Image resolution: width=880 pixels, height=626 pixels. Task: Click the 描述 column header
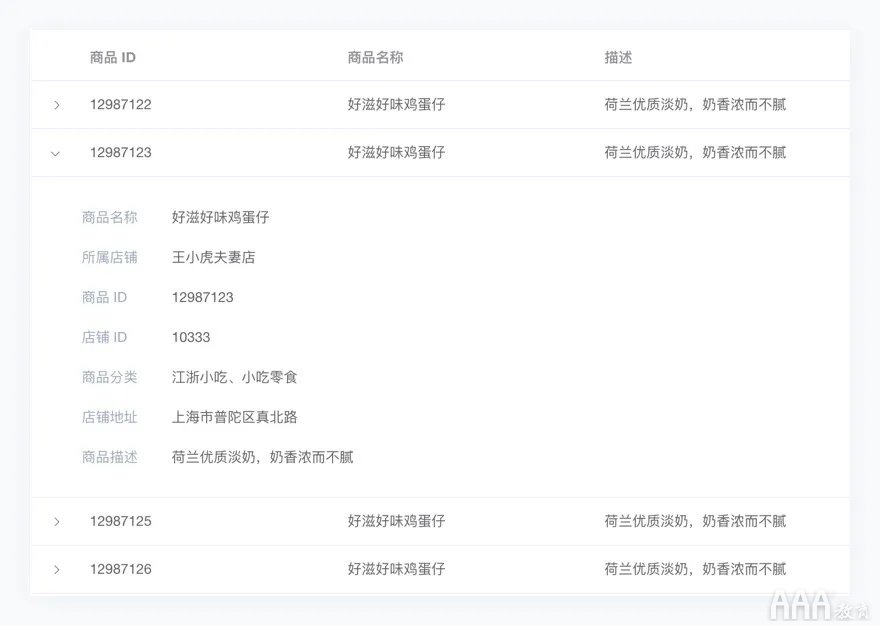[618, 57]
